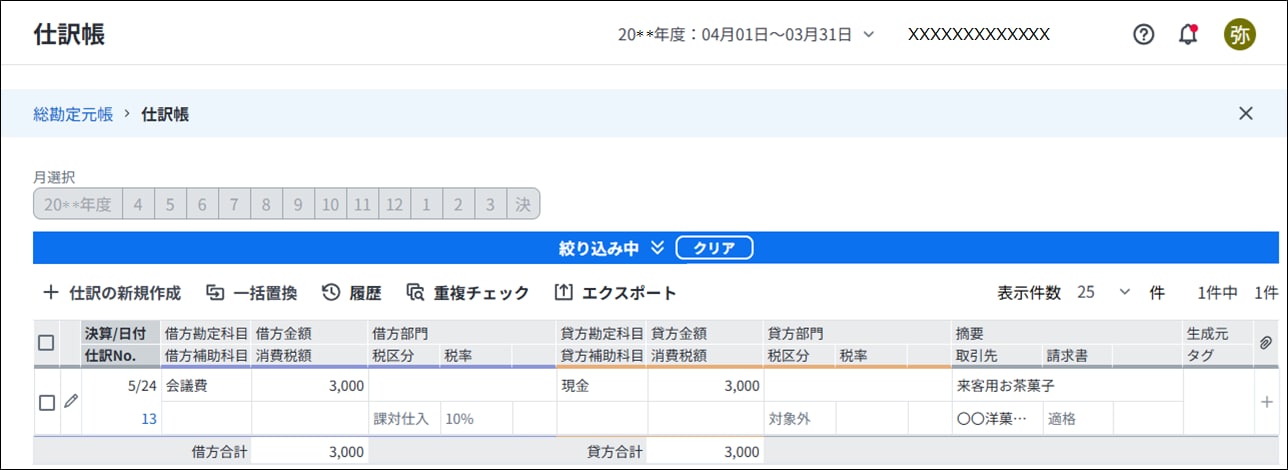
Task: Open the 表示件数 25 dropdown
Action: coord(1104,293)
